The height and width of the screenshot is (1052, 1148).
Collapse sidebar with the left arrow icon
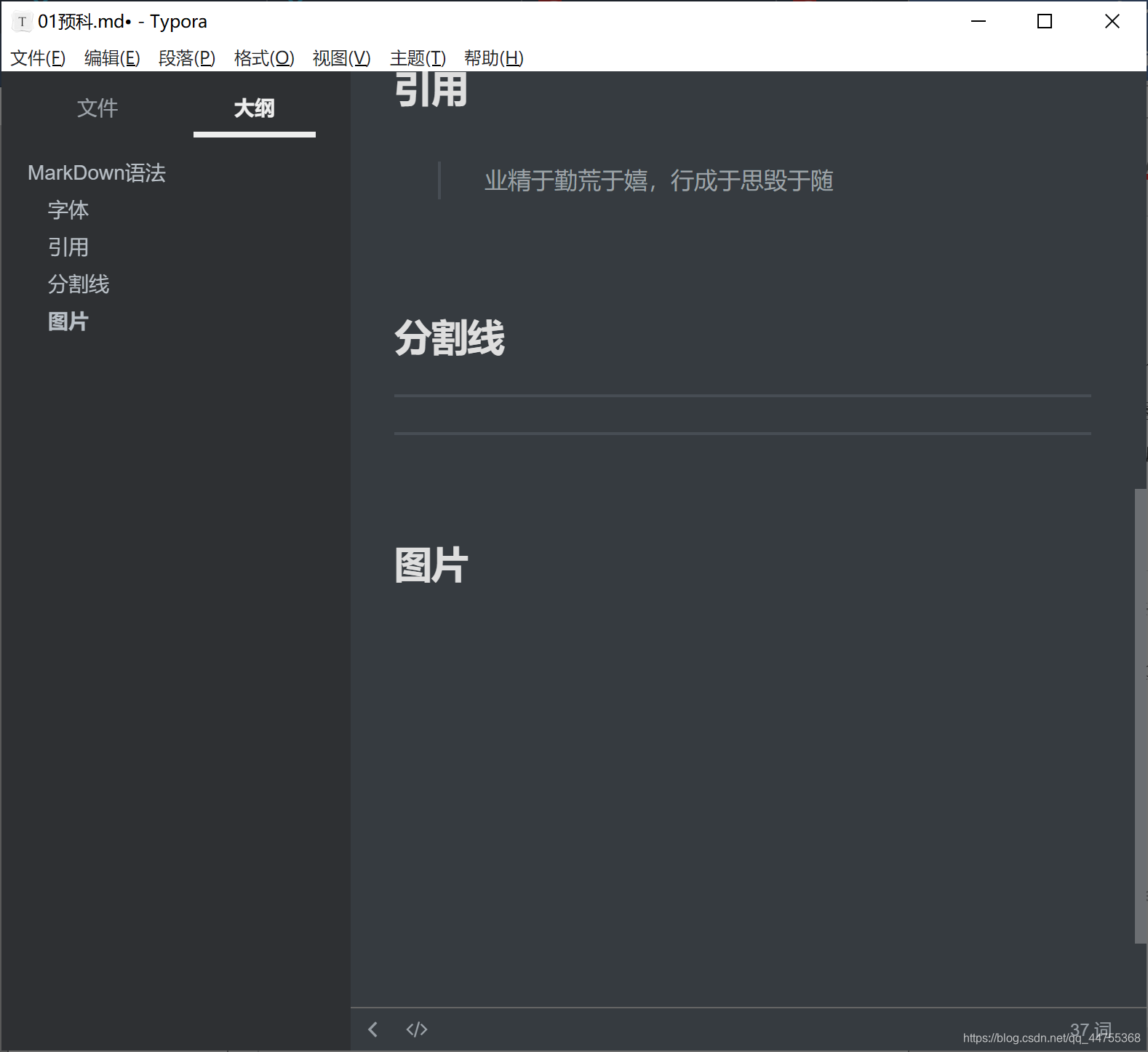(373, 1029)
